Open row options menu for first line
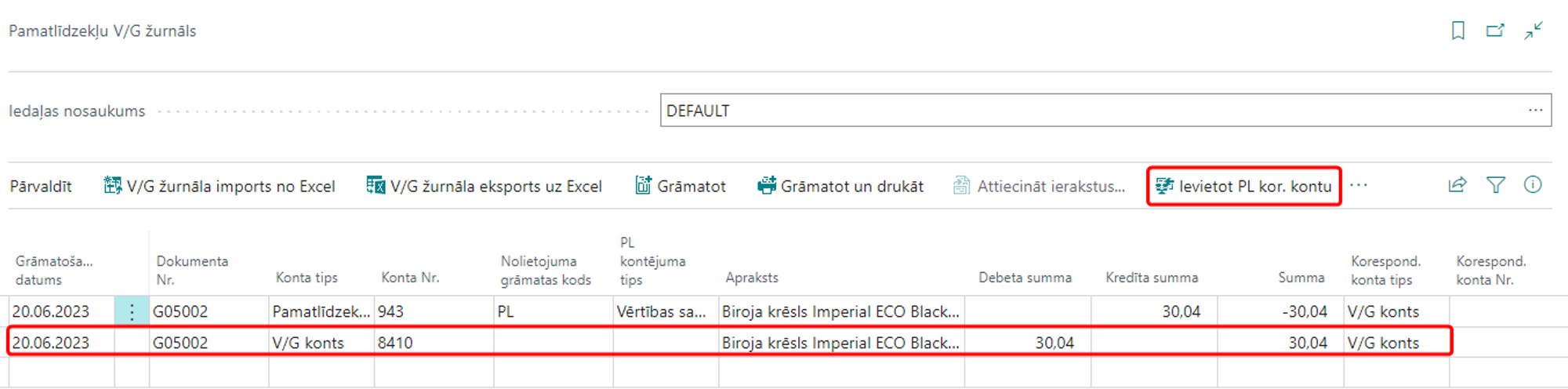The image size is (1568, 389). click(132, 311)
